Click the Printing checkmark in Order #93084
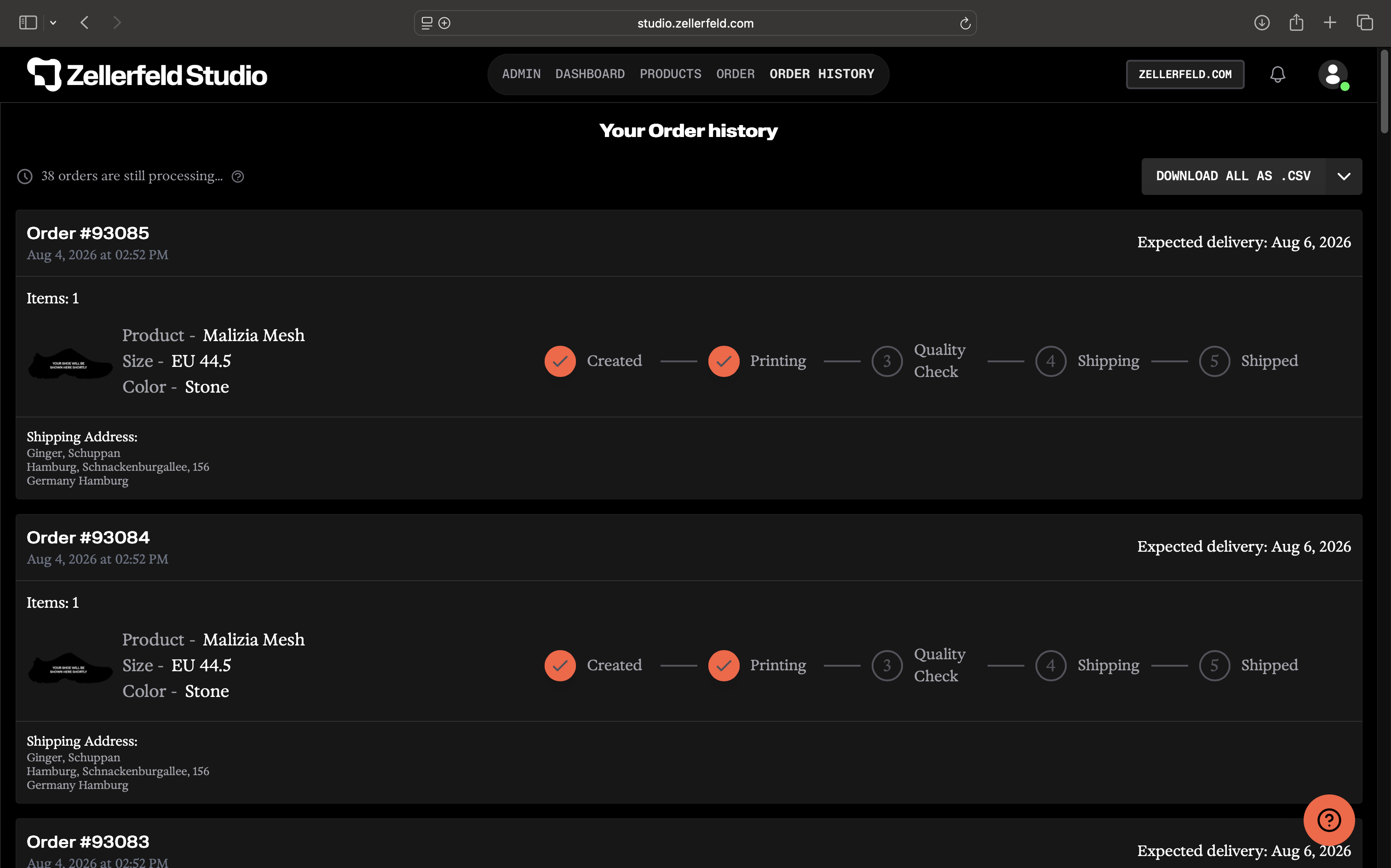Viewport: 1391px width, 868px height. [724, 665]
